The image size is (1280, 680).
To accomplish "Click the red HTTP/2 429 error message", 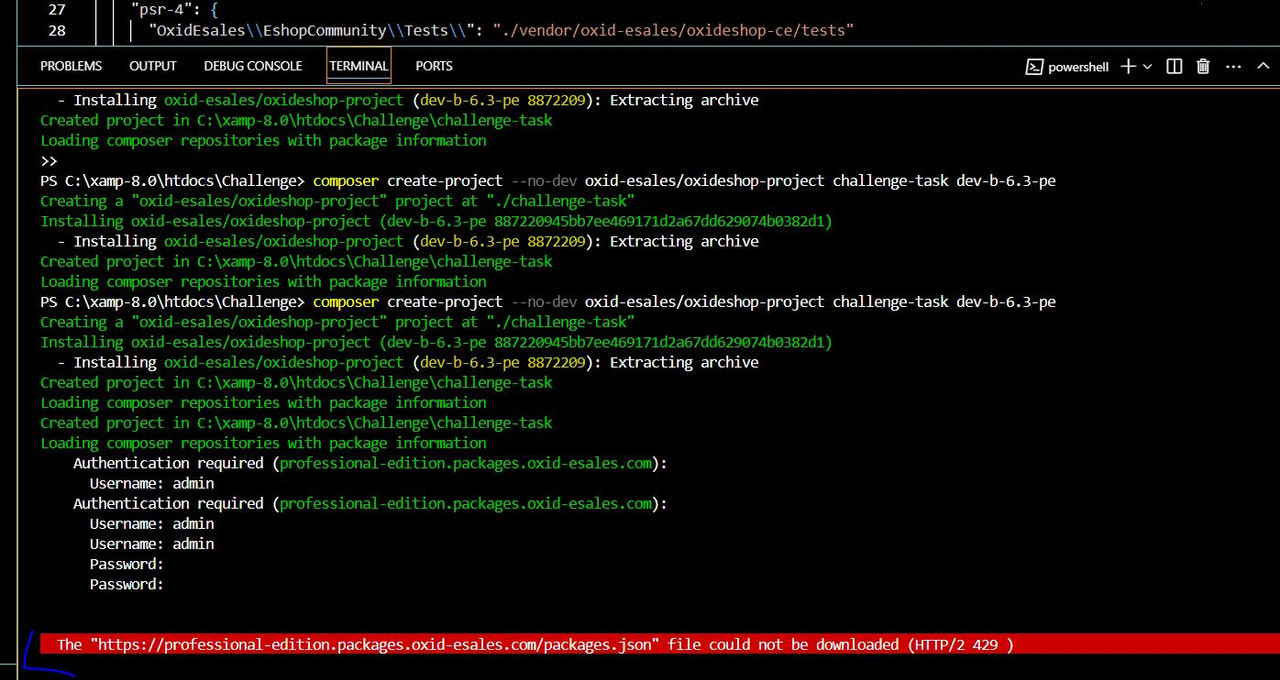I will [x=535, y=645].
